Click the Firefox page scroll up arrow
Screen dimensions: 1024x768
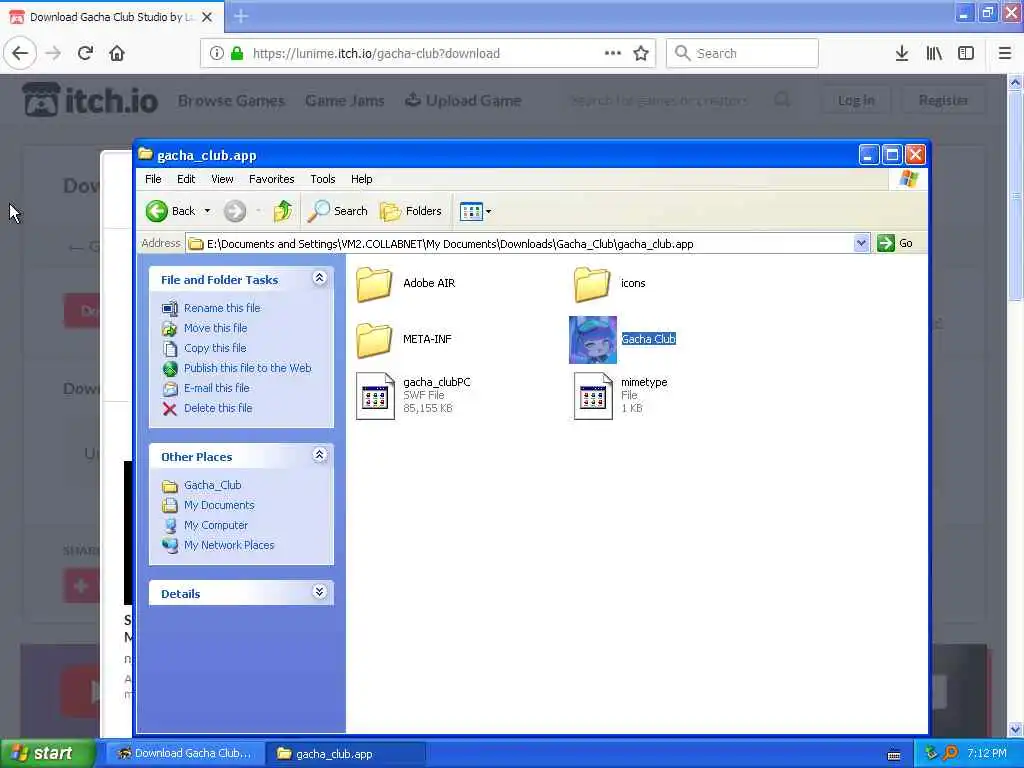[1016, 82]
